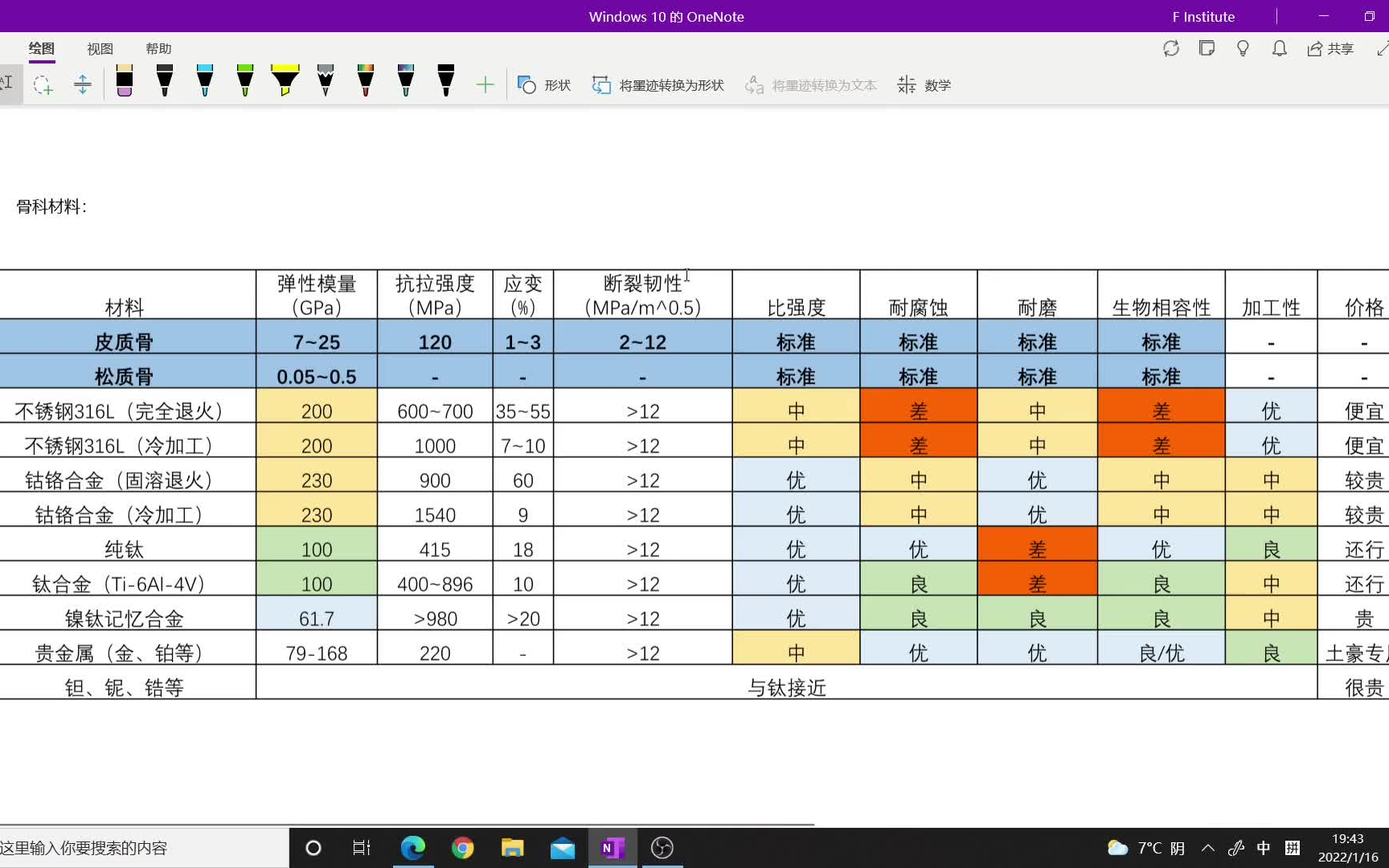Click Convert ink to text (将墨迹转换为文本)
The width and height of the screenshot is (1389, 868).
click(x=811, y=85)
